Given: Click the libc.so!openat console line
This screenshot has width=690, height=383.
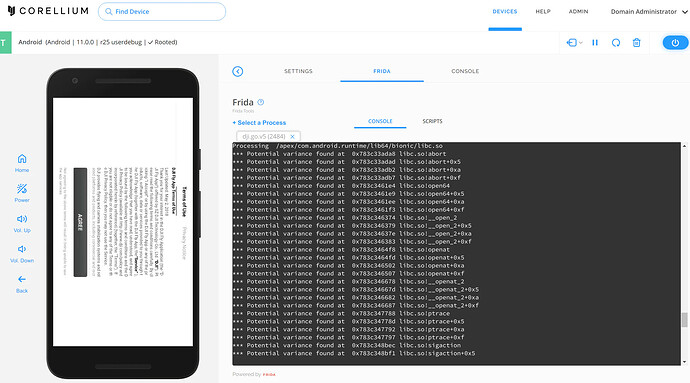Looking at the screenshot, I should (341, 250).
